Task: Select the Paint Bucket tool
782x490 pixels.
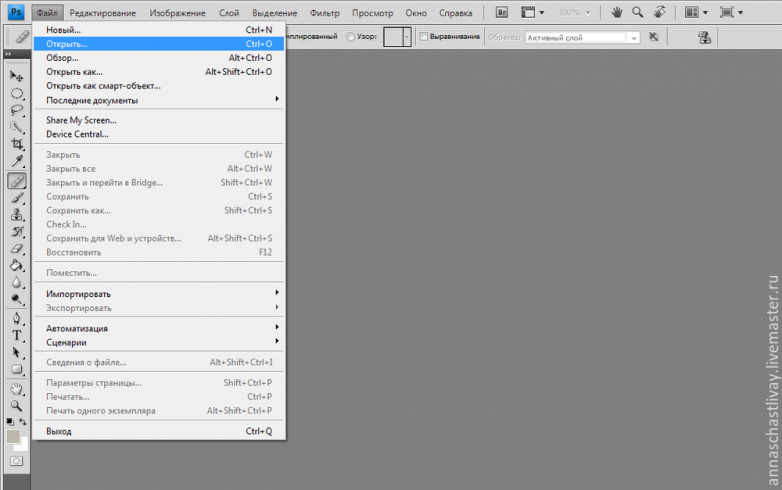Action: point(16,266)
